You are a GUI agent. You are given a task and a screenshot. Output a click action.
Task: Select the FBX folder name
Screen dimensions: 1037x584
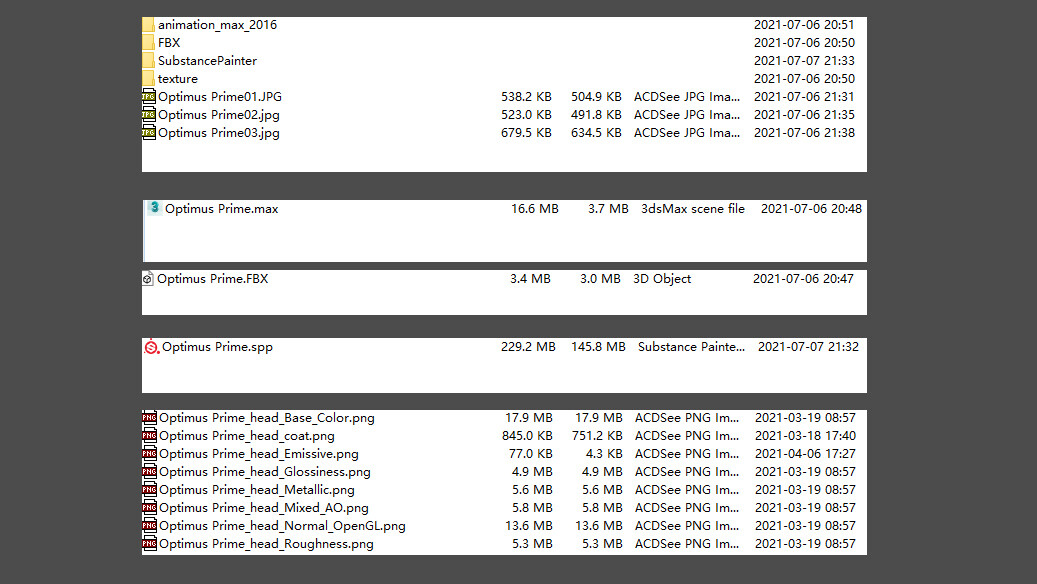click(169, 42)
